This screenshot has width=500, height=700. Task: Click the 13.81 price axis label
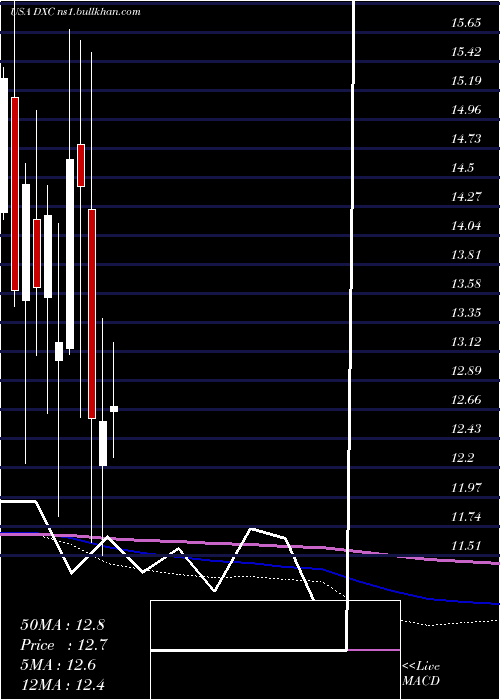pyautogui.click(x=466, y=255)
